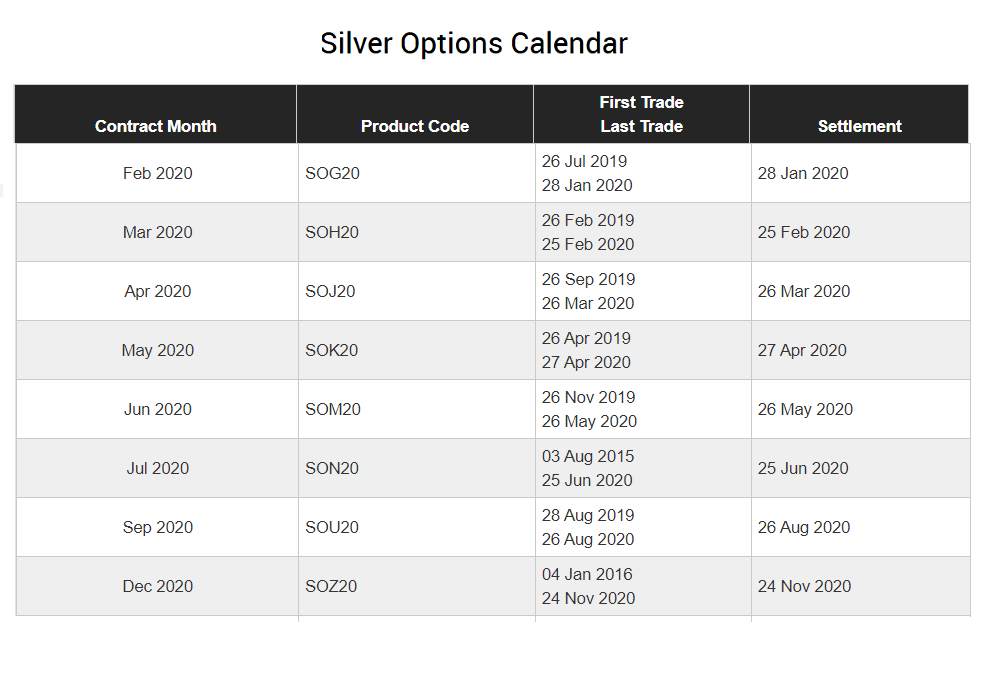This screenshot has width=981, height=692.
Task: Click the Silver Options Calendar title
Action: pyautogui.click(x=474, y=44)
